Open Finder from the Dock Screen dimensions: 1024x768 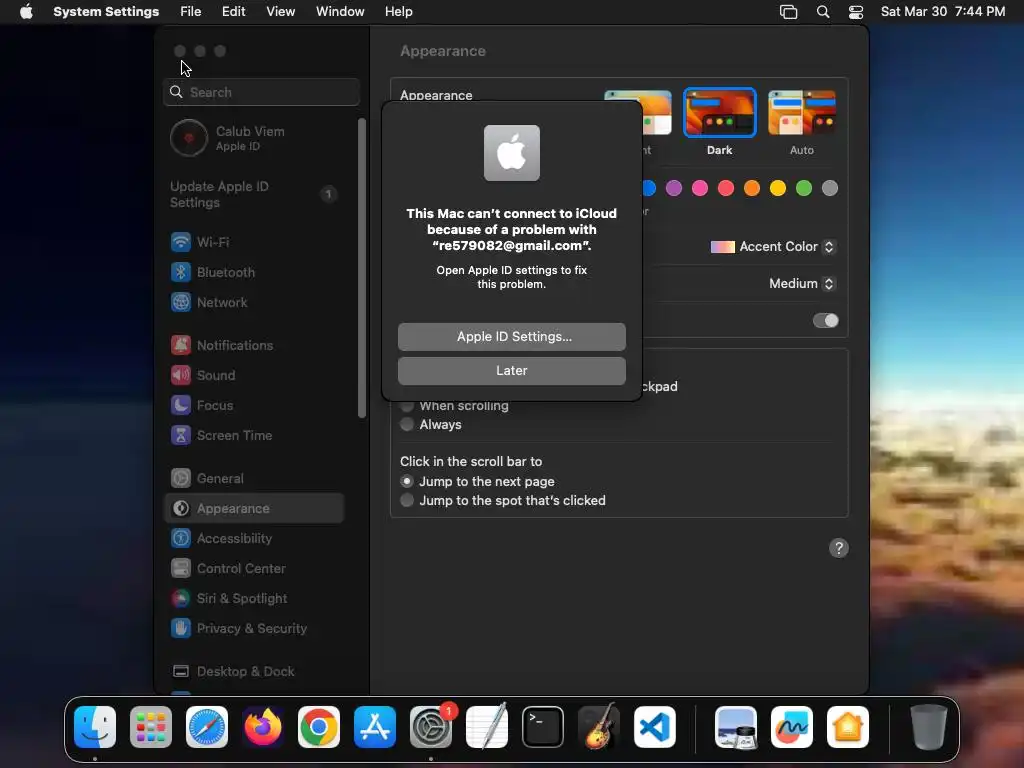pyautogui.click(x=95, y=727)
